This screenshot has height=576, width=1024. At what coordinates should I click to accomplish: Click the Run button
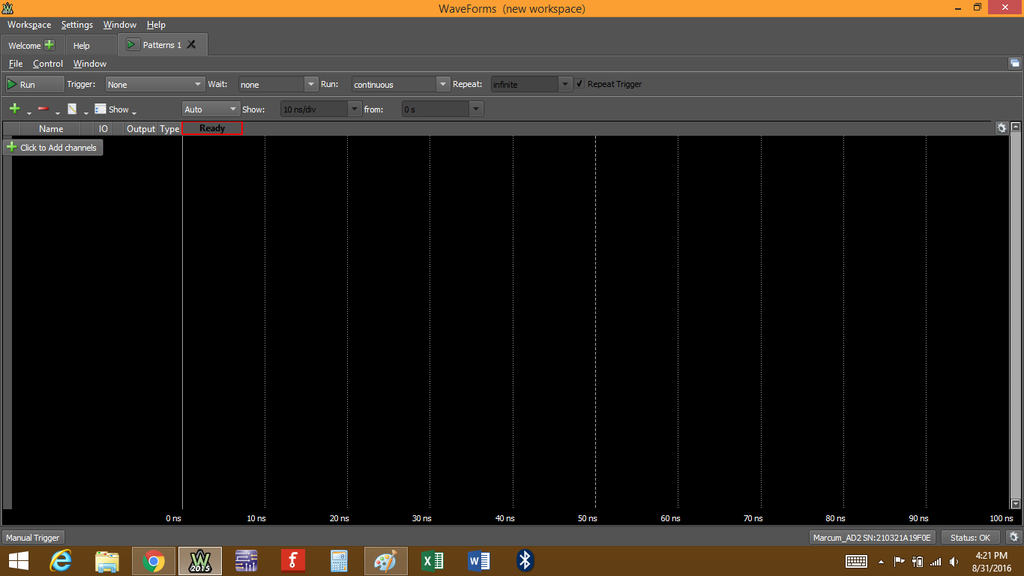click(x=34, y=84)
